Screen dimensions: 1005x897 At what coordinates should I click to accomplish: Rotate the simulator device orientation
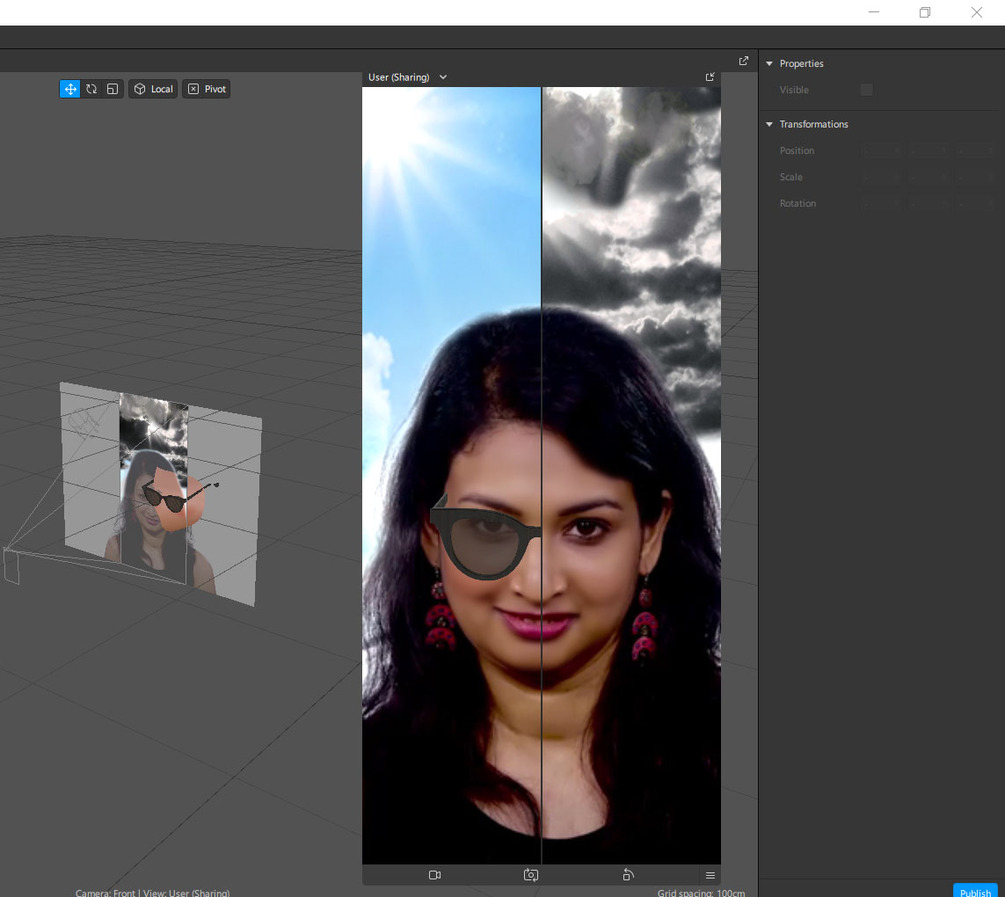click(x=628, y=875)
